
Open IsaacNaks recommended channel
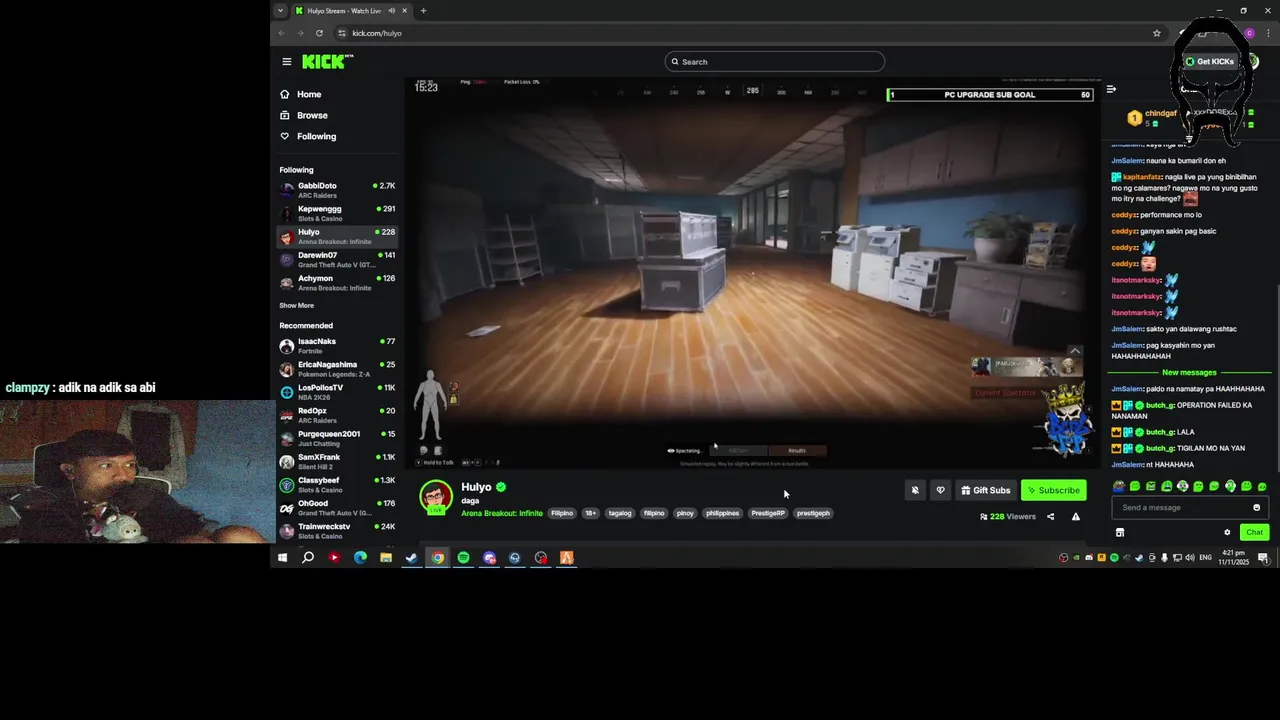pos(337,346)
